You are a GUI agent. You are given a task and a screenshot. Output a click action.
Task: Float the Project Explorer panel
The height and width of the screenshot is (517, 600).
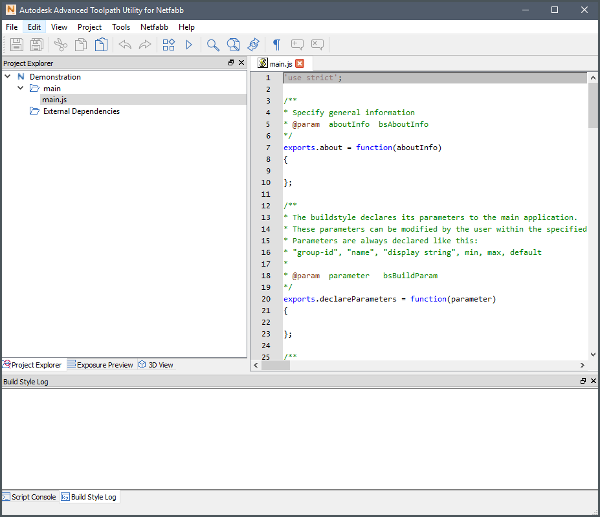(231, 63)
